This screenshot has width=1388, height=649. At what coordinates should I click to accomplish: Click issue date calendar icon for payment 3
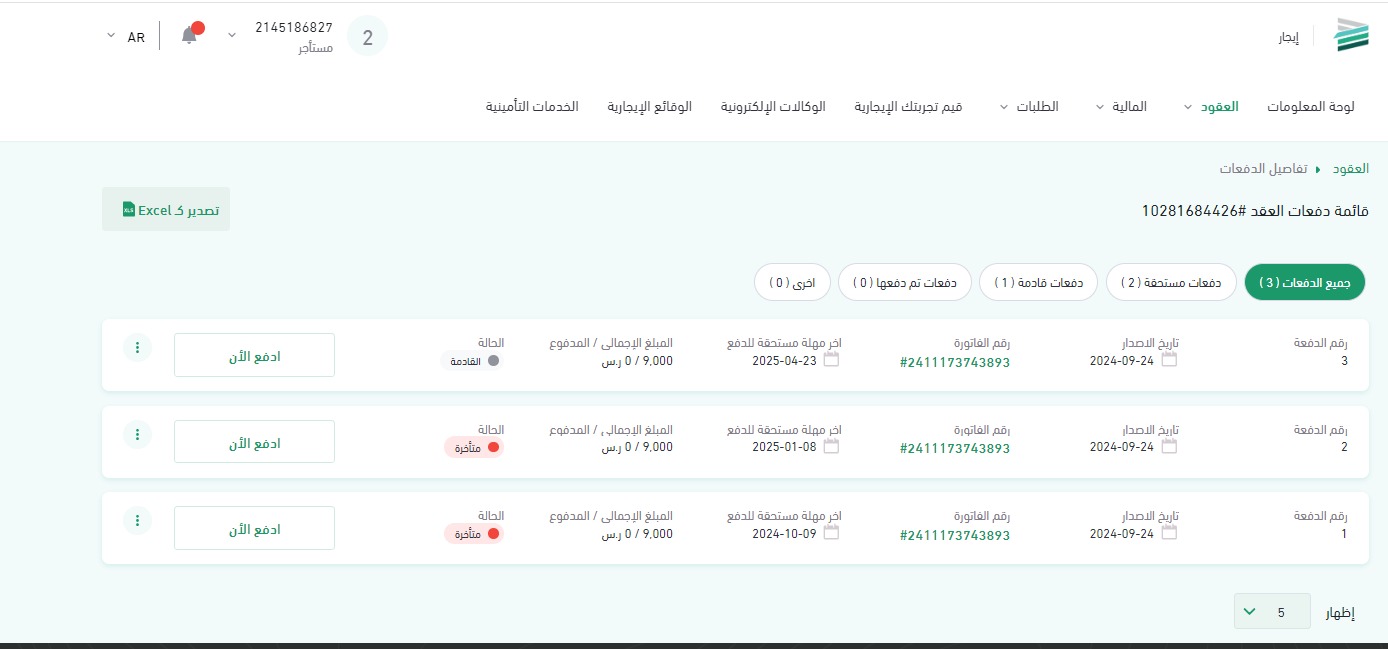click(x=1169, y=360)
